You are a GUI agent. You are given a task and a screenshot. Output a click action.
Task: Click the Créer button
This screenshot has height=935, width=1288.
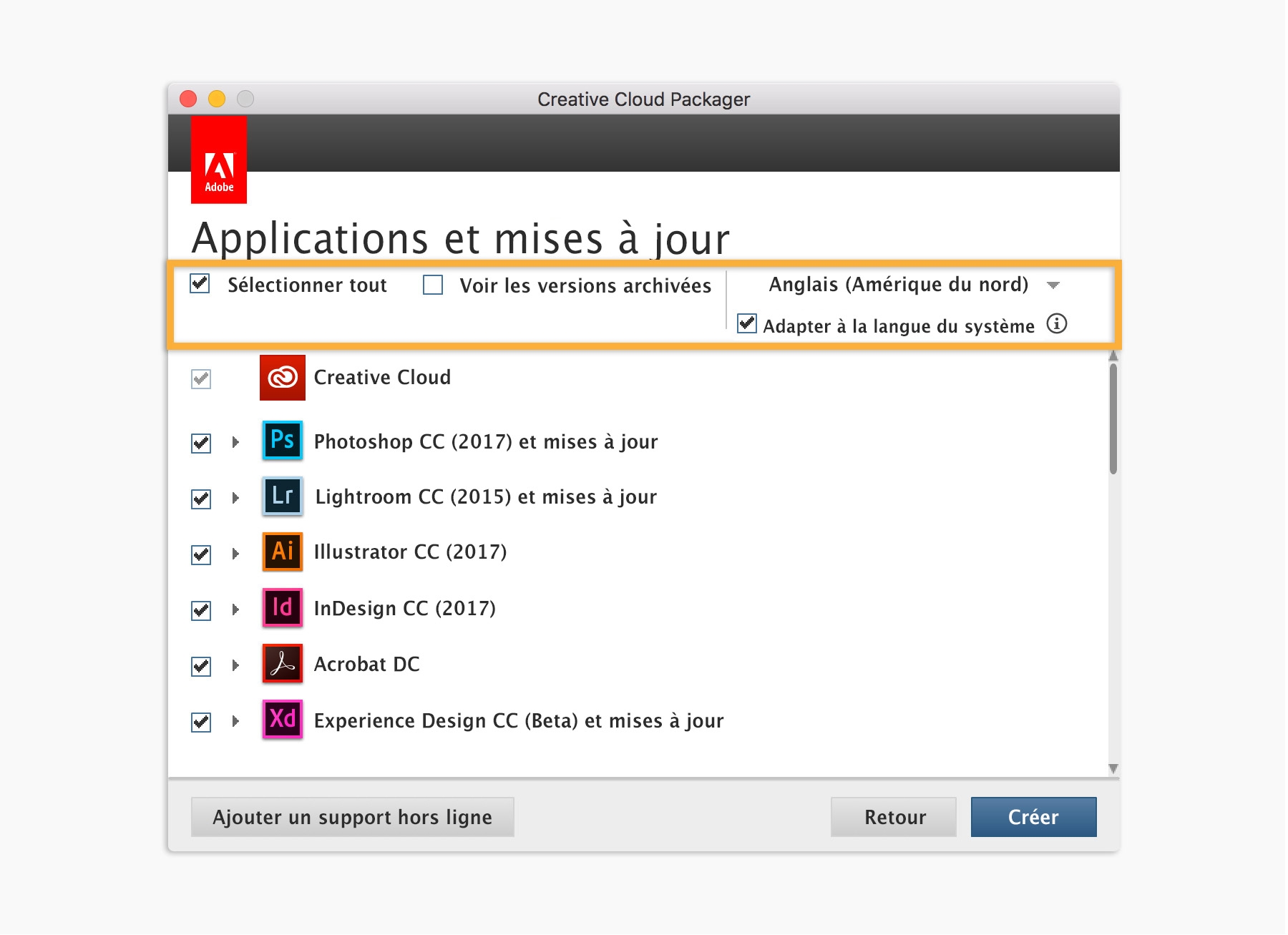(x=1033, y=817)
